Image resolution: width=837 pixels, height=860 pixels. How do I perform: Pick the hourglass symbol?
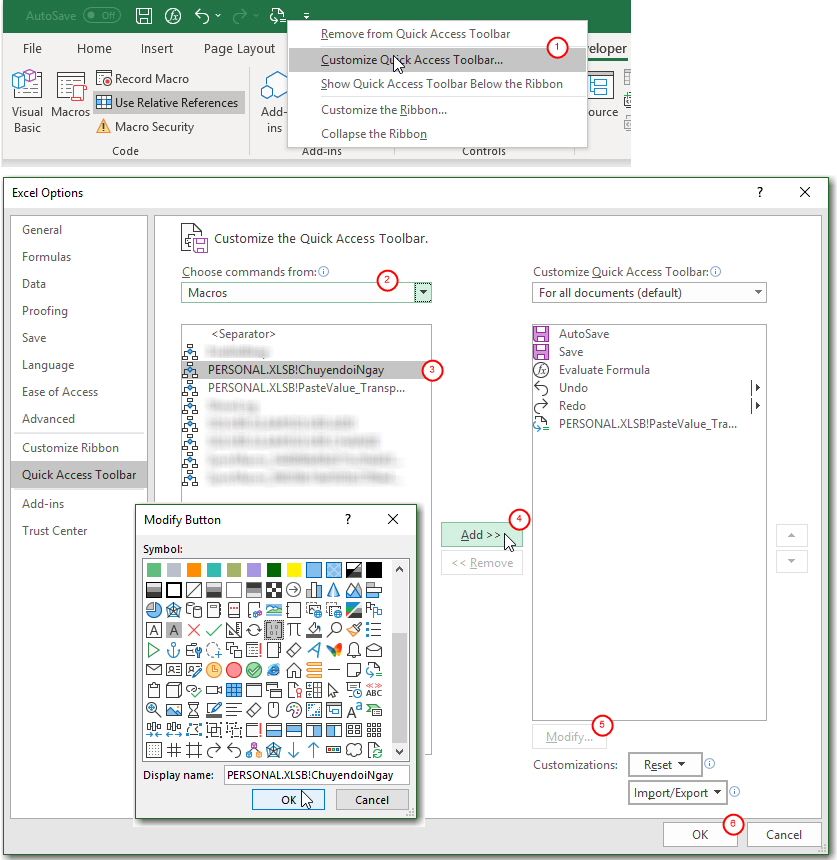(x=194, y=710)
